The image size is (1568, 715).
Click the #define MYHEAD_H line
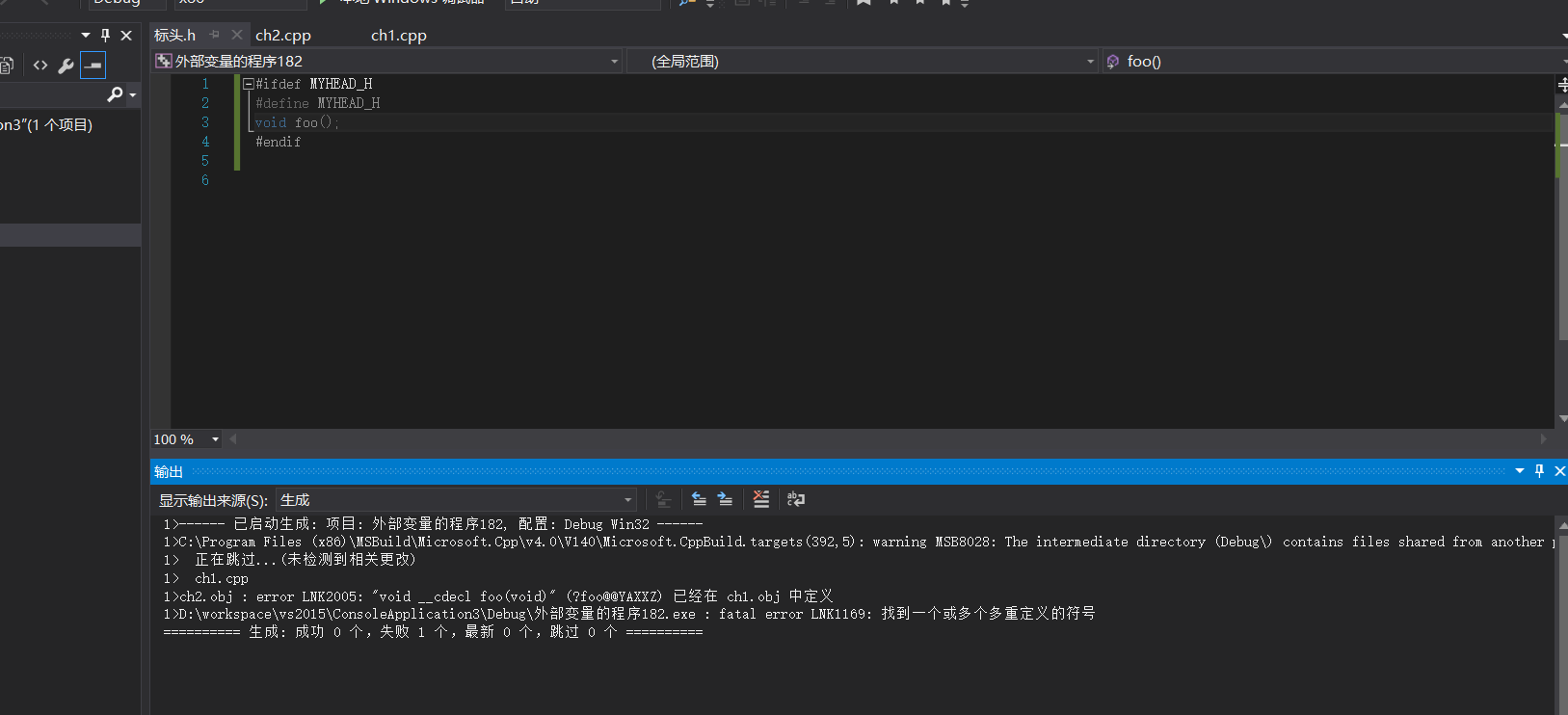tap(318, 103)
